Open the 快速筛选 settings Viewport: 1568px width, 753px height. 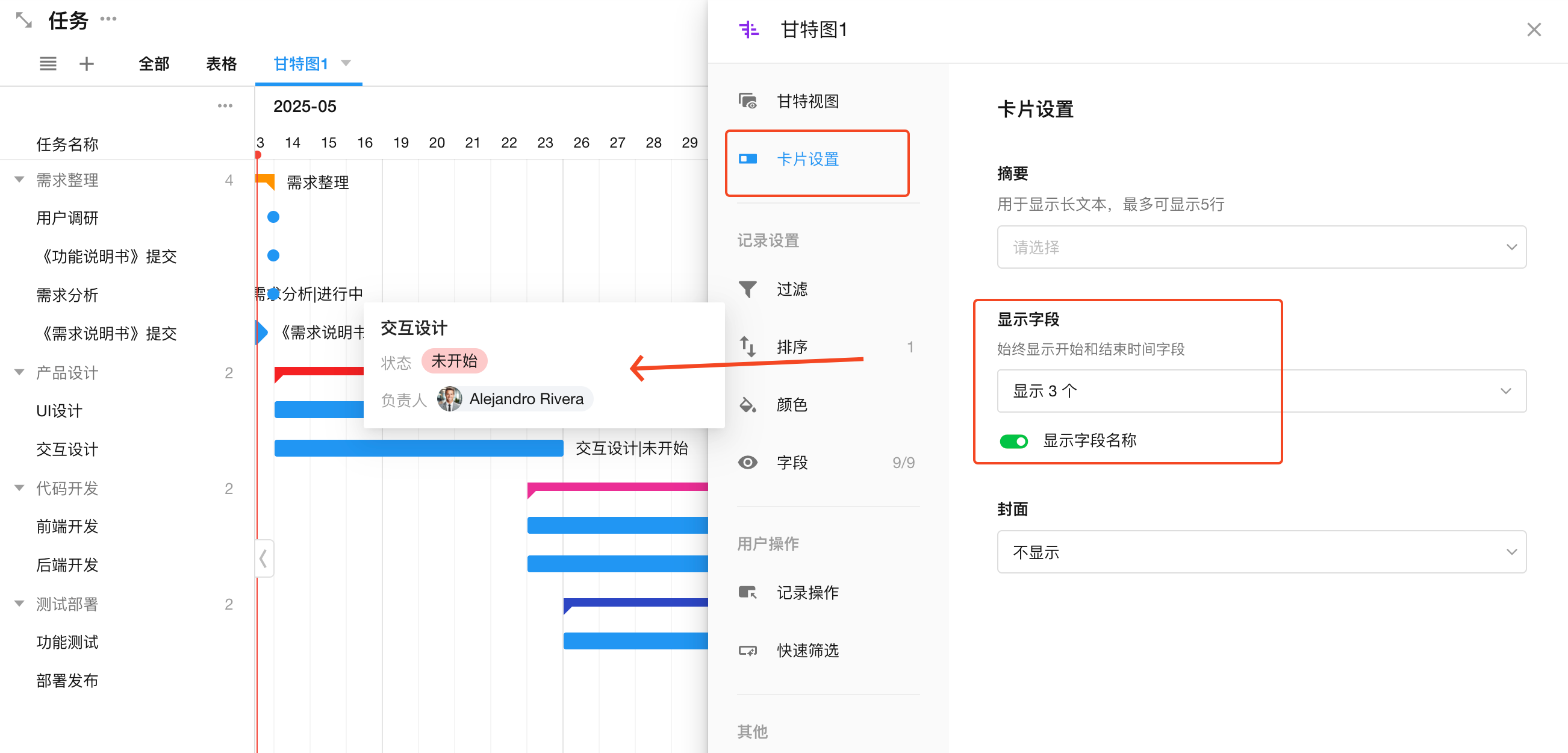[x=807, y=650]
